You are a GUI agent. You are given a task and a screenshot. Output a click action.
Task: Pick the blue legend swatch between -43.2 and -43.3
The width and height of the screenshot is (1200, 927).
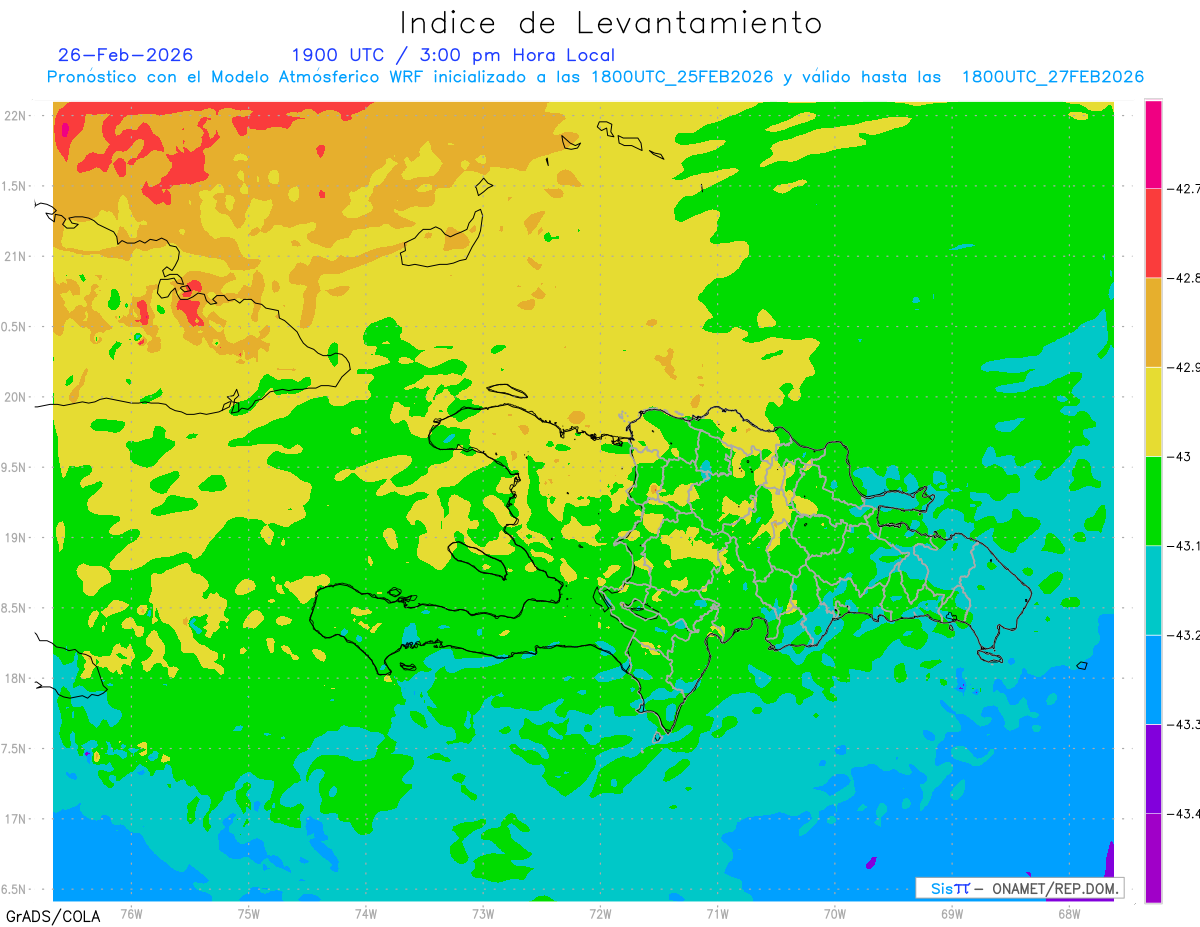pyautogui.click(x=1153, y=679)
